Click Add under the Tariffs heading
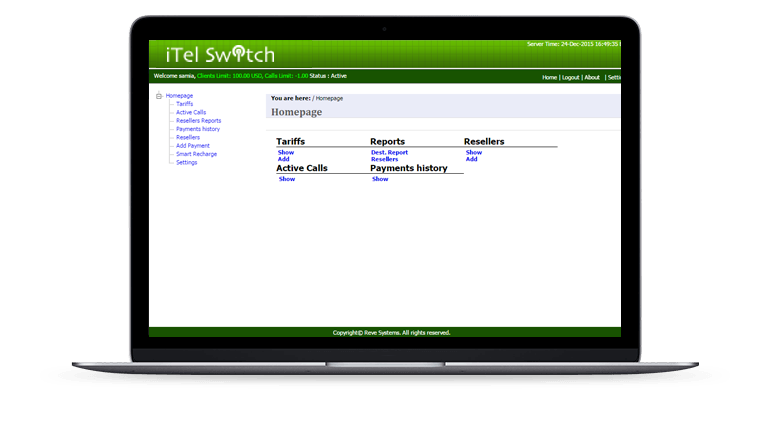 click(283, 159)
